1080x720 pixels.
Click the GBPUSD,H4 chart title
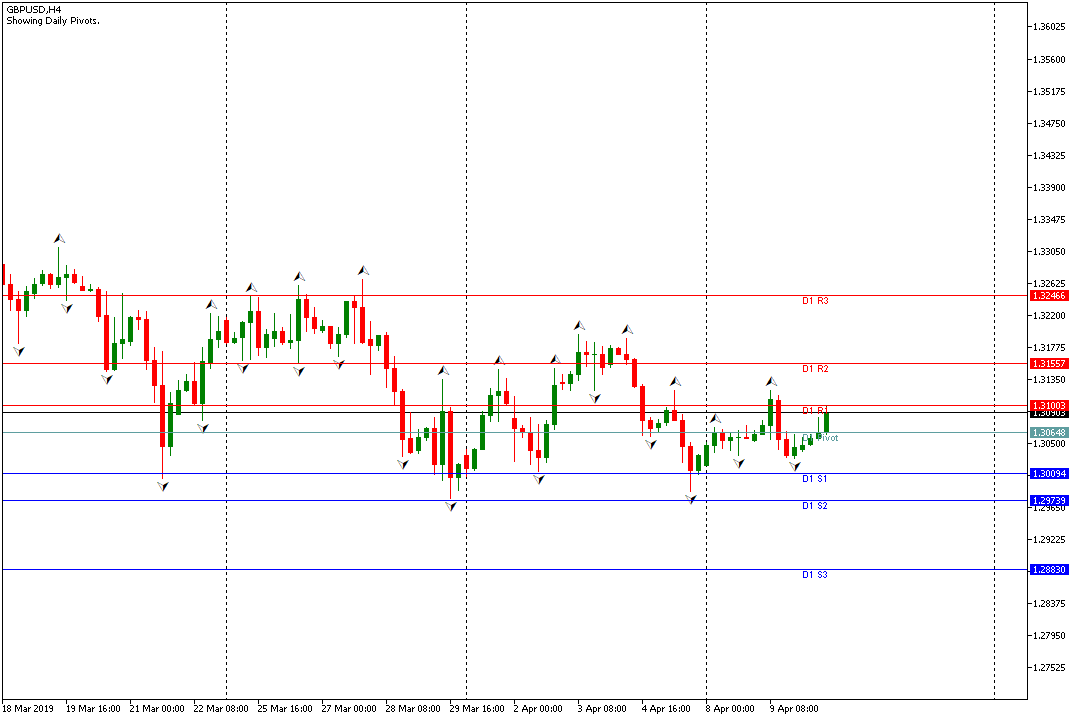click(x=33, y=9)
